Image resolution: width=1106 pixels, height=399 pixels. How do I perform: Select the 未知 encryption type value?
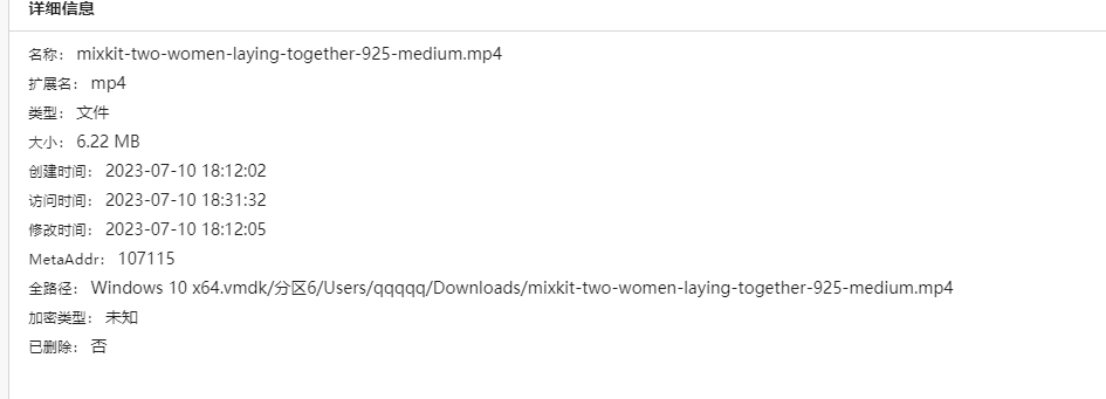[x=121, y=317]
